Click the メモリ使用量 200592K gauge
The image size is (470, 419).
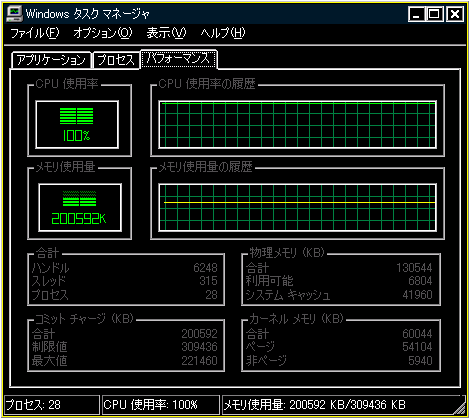pos(80,207)
